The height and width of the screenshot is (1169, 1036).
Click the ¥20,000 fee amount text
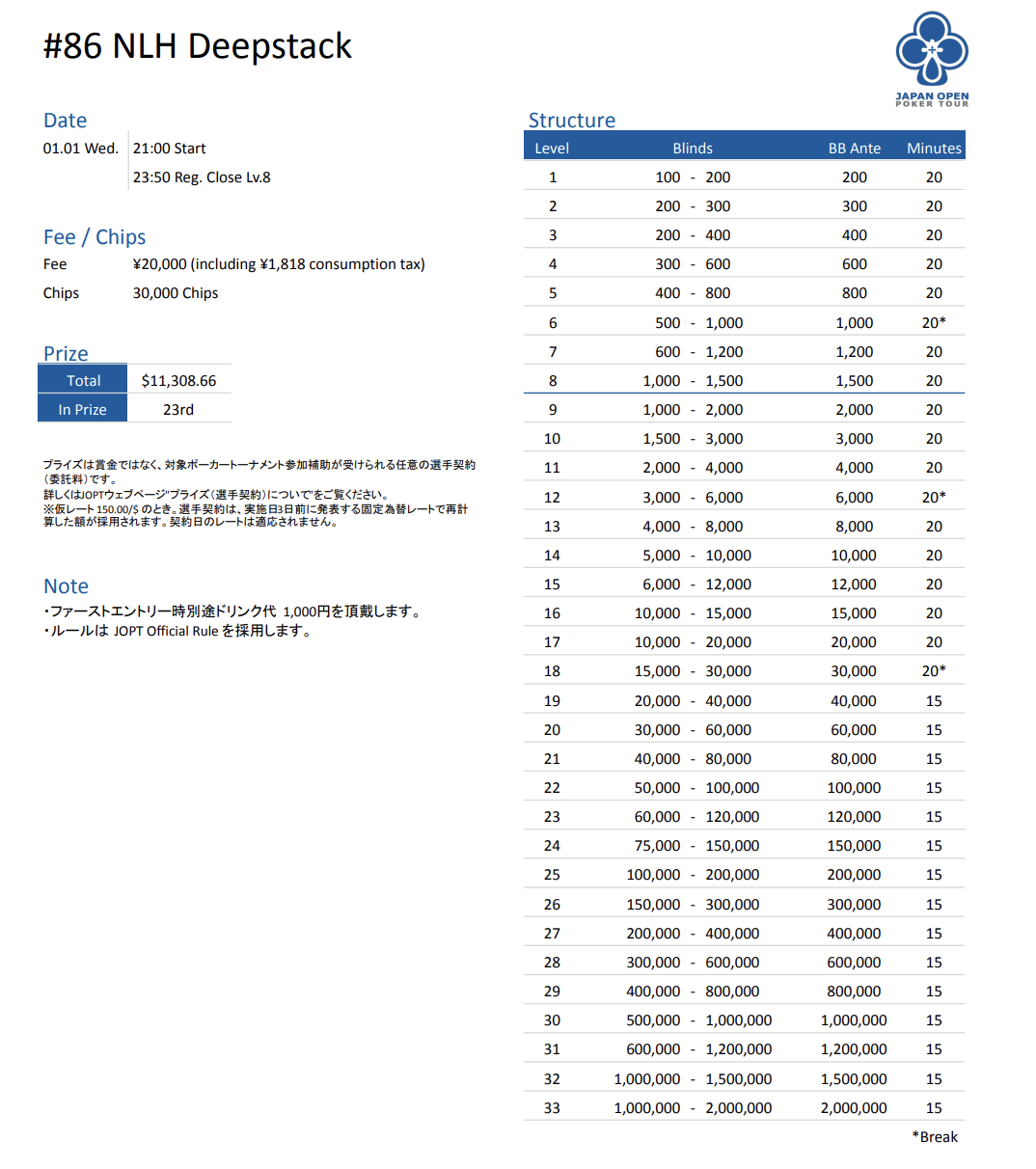click(279, 264)
